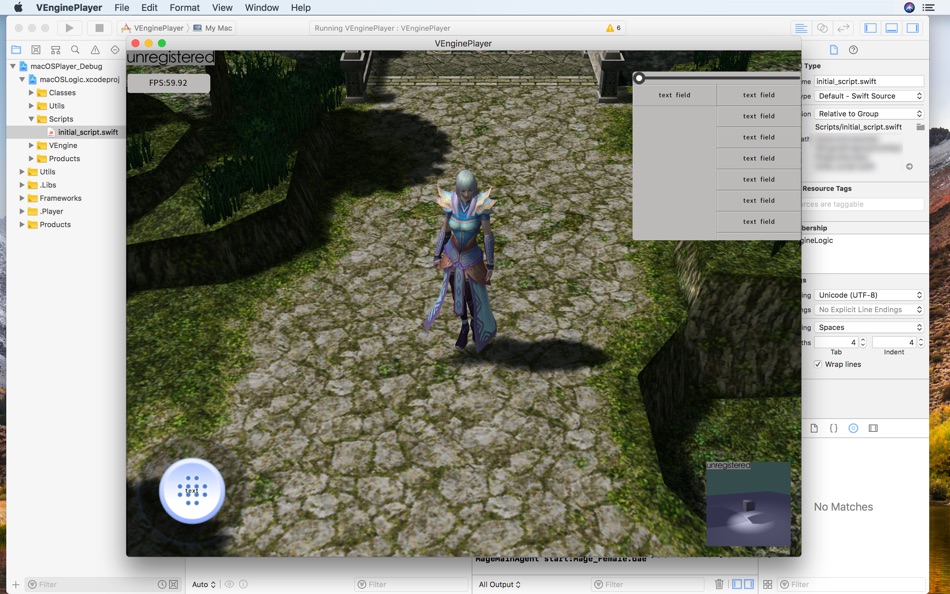Image resolution: width=950 pixels, height=594 pixels.
Task: Expand the Classes folder
Action: click(x=31, y=93)
